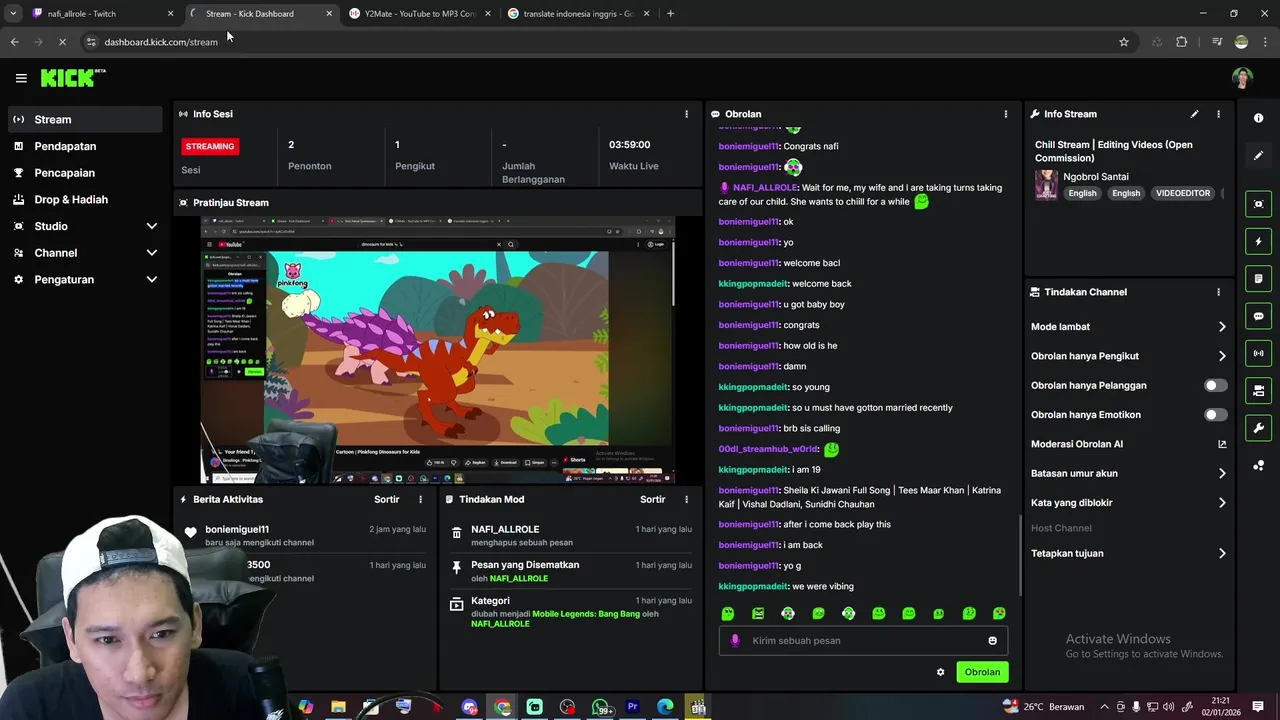
Task: Toggle the channel actions camera widget in sidebar
Action: pyautogui.click(x=1258, y=390)
